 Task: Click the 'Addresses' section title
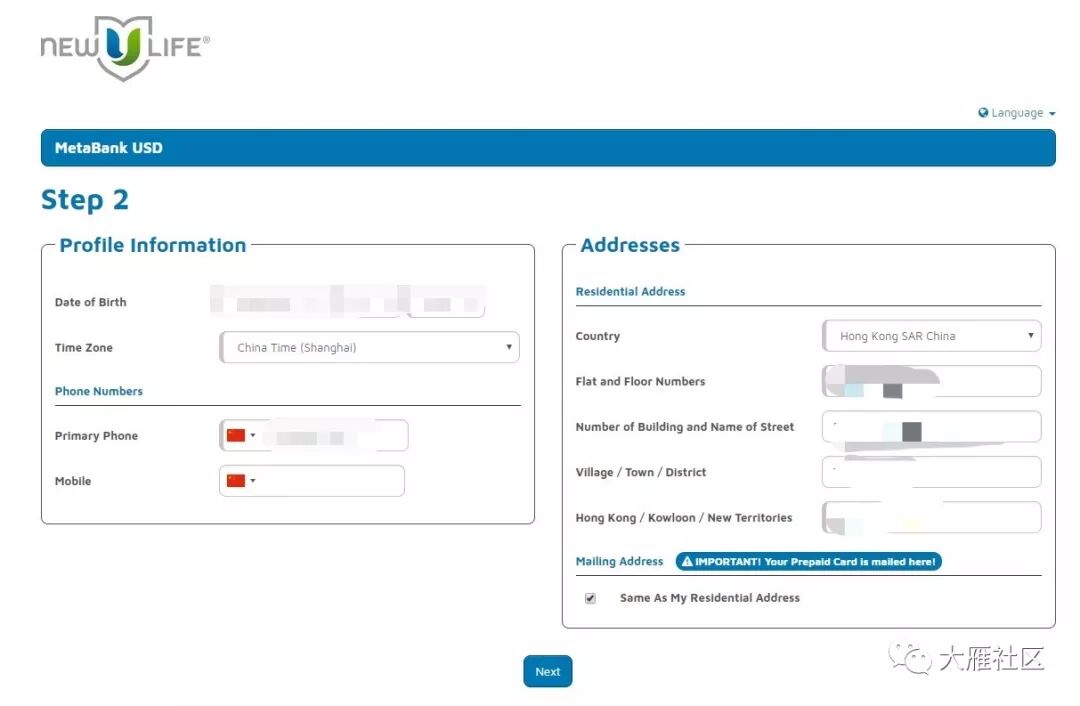630,245
